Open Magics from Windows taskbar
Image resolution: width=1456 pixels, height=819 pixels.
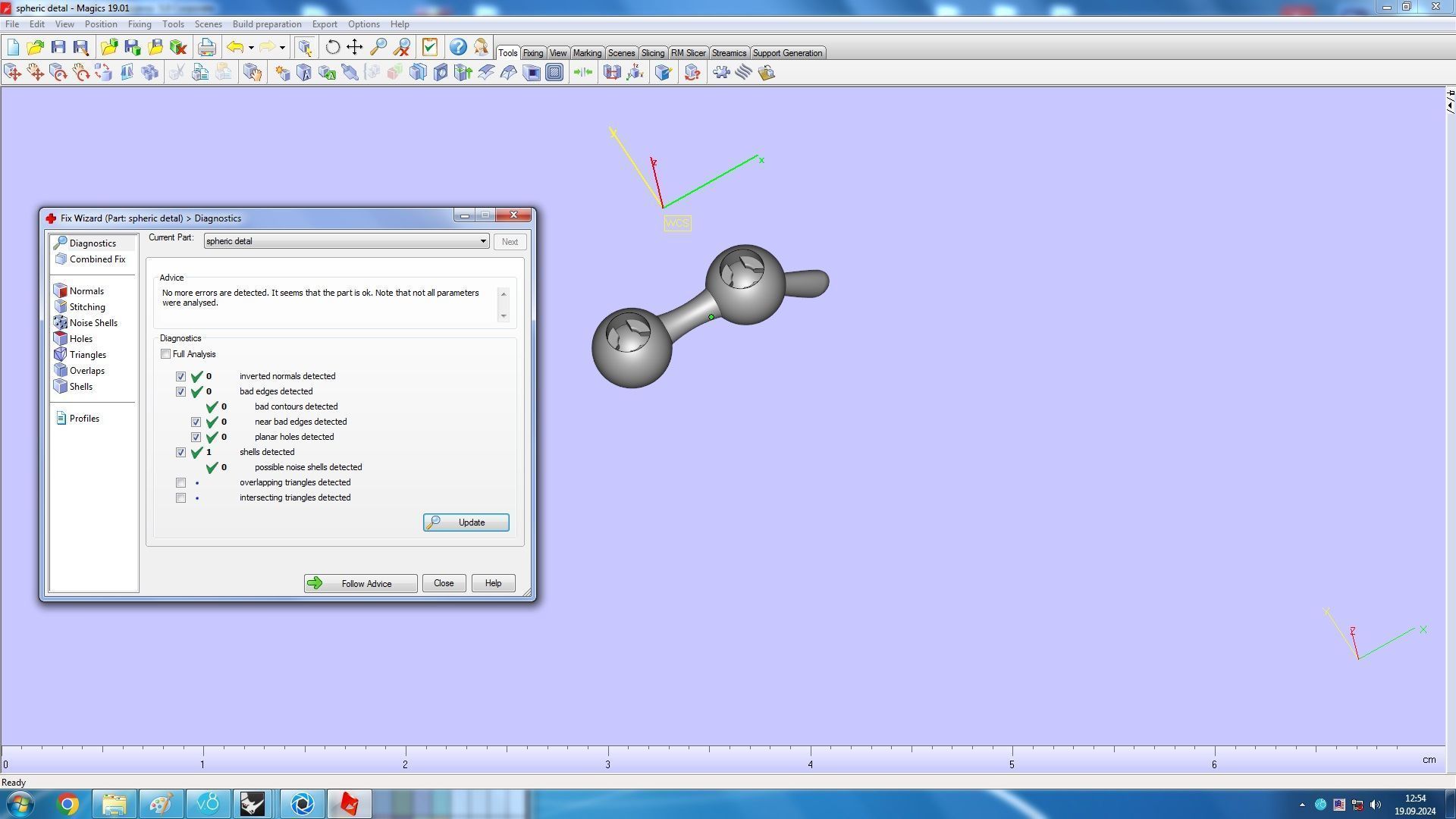[x=349, y=804]
